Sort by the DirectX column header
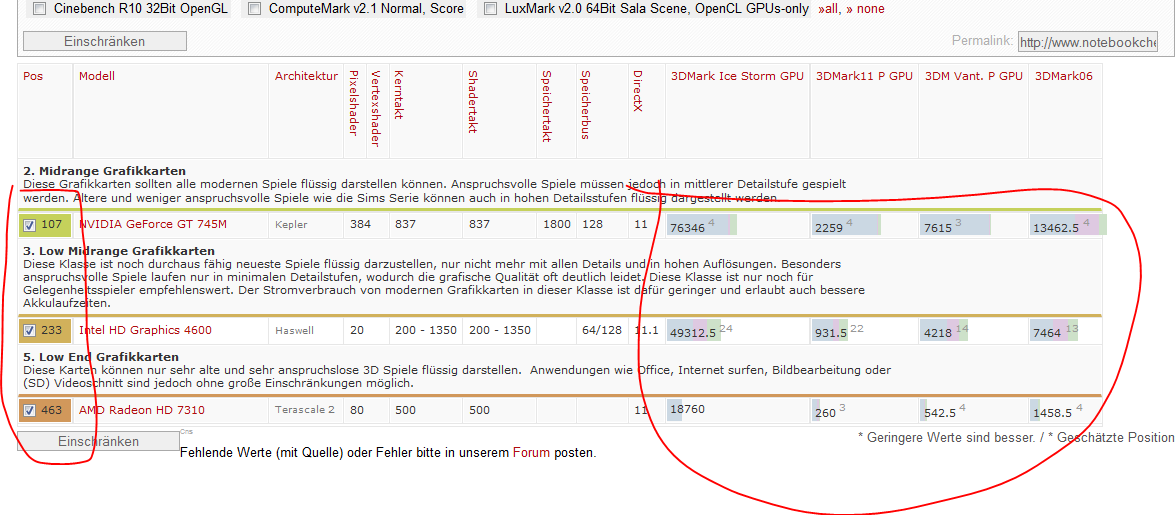 [638, 91]
